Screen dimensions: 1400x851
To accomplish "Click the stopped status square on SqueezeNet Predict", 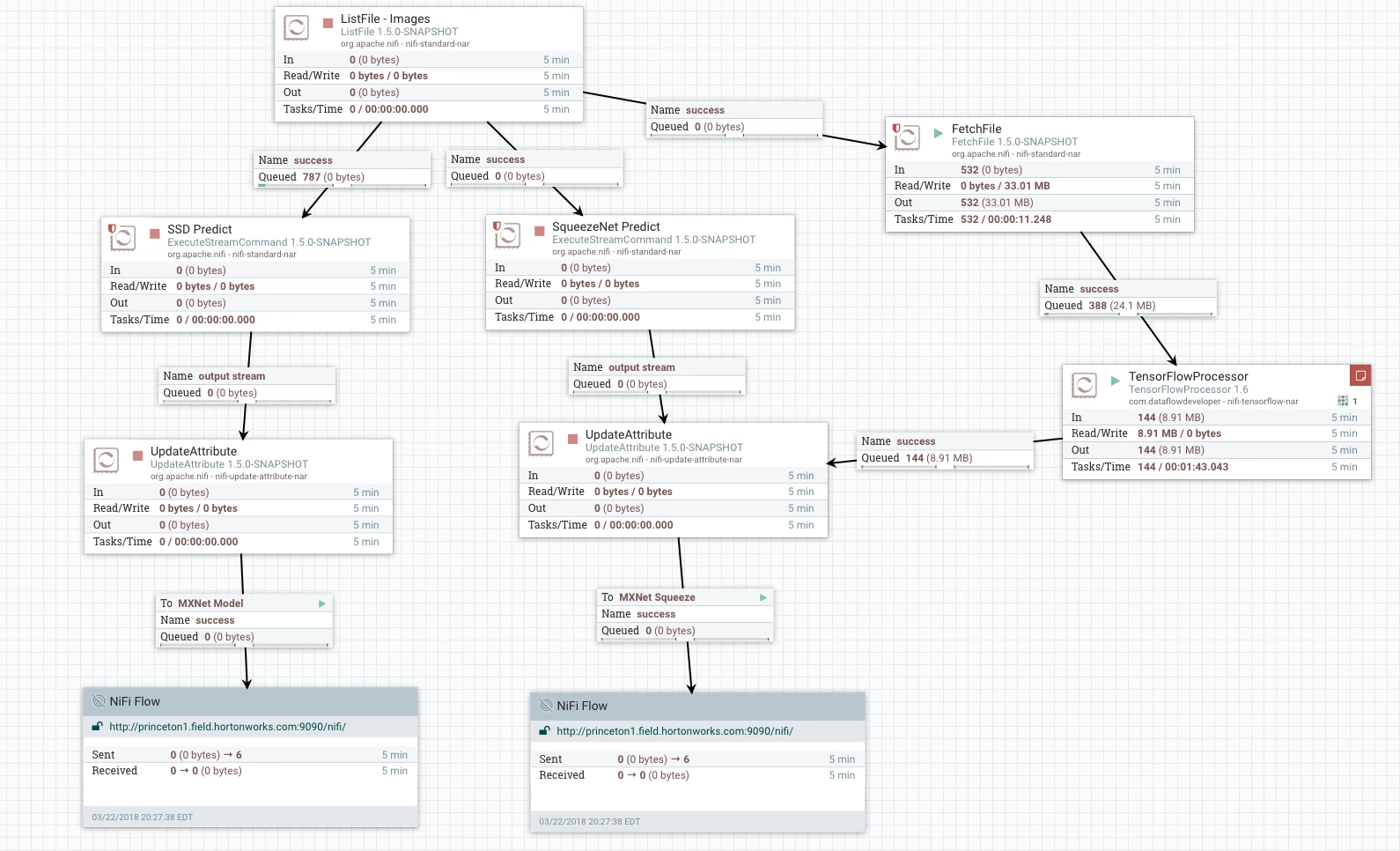I will 540,231.
